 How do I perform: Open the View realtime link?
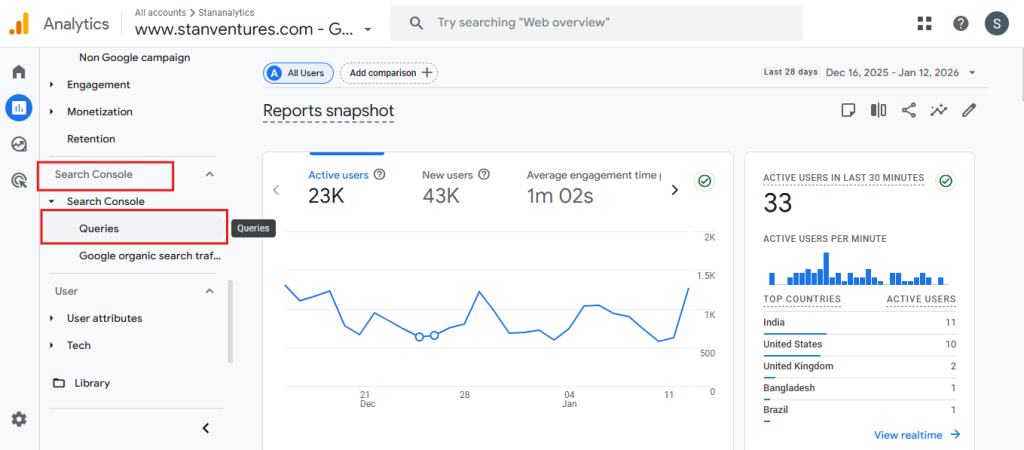click(x=916, y=435)
